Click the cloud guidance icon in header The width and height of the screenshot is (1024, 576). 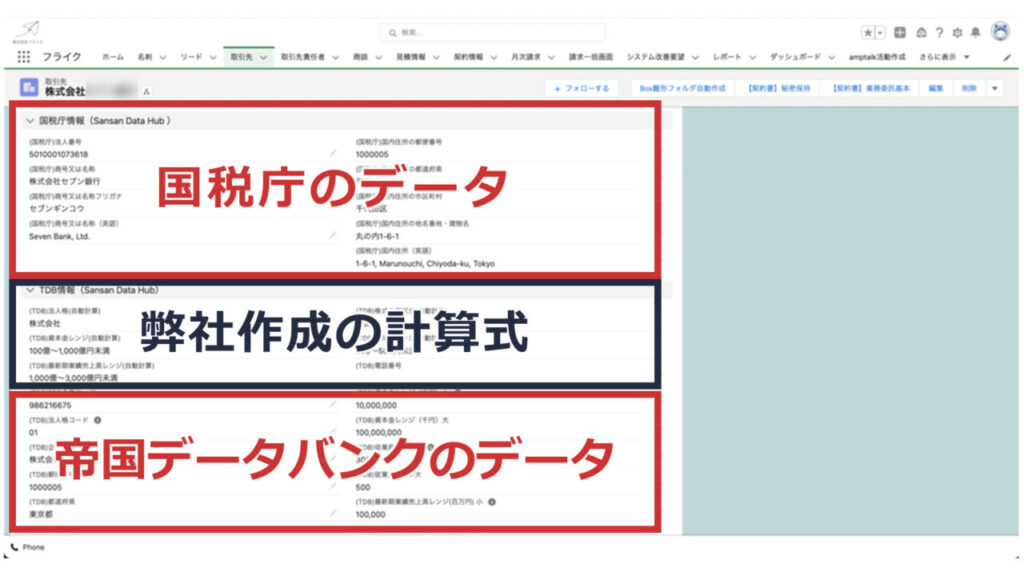921,33
